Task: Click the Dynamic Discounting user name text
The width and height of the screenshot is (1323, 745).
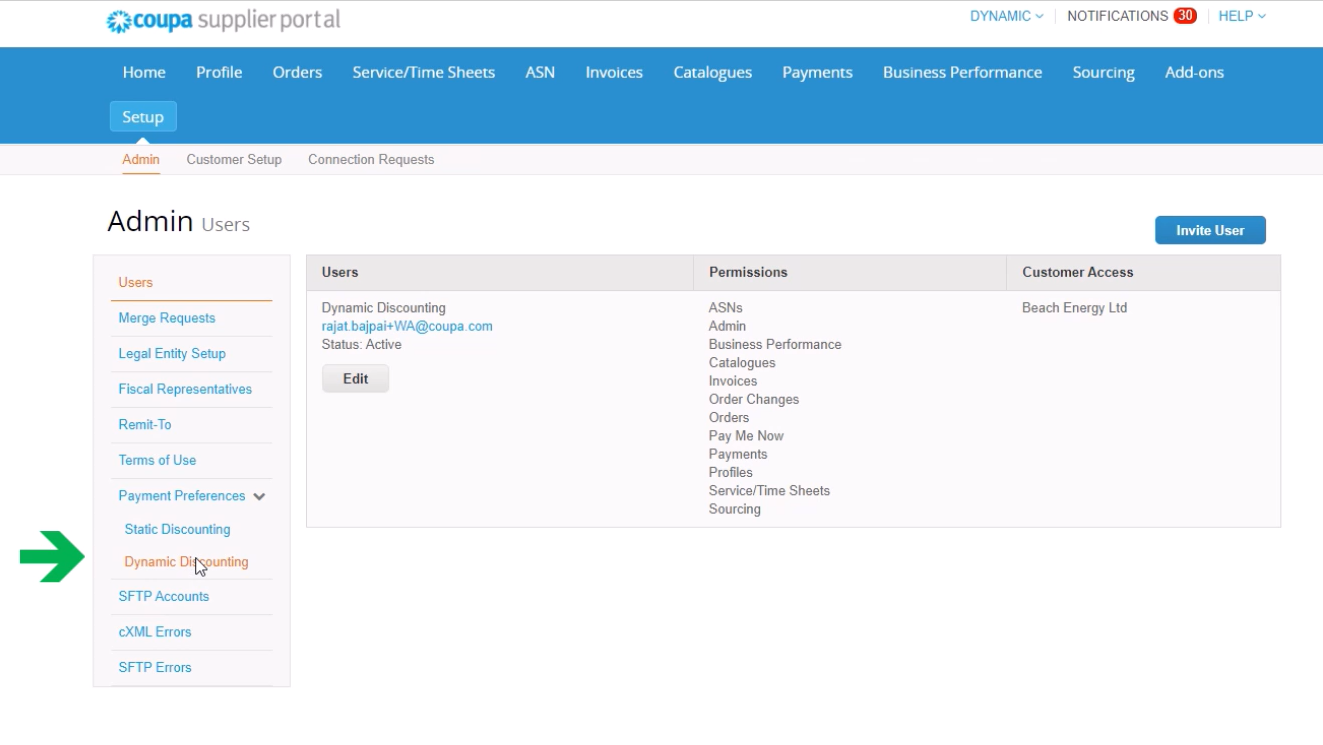Action: (384, 308)
